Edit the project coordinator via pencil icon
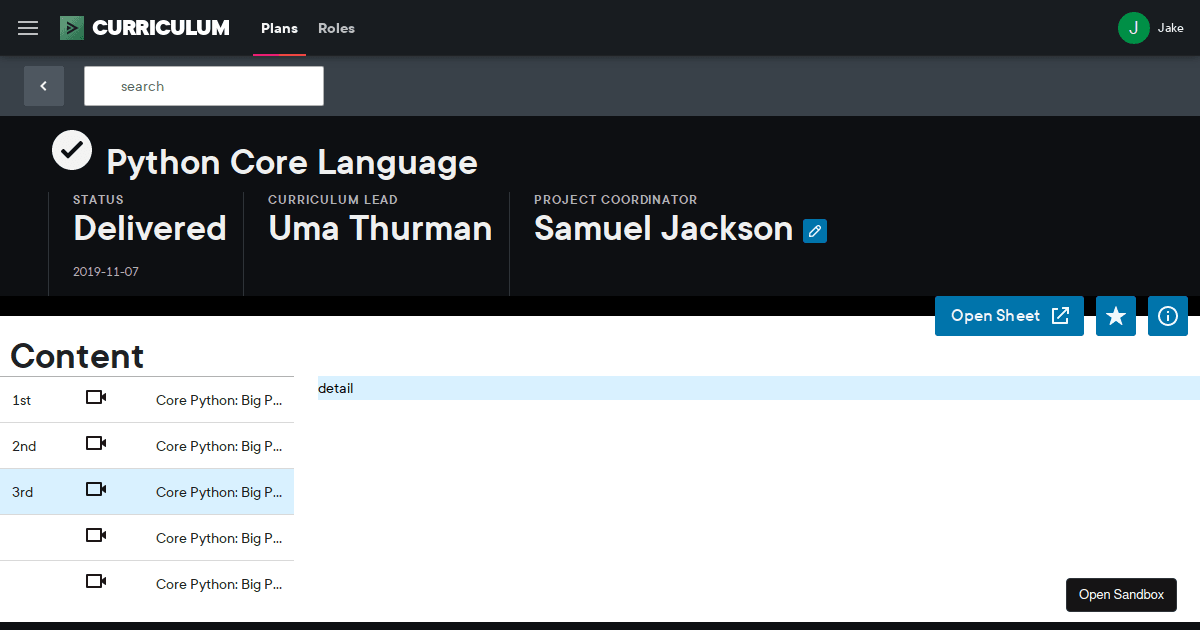The image size is (1200, 630). [815, 231]
